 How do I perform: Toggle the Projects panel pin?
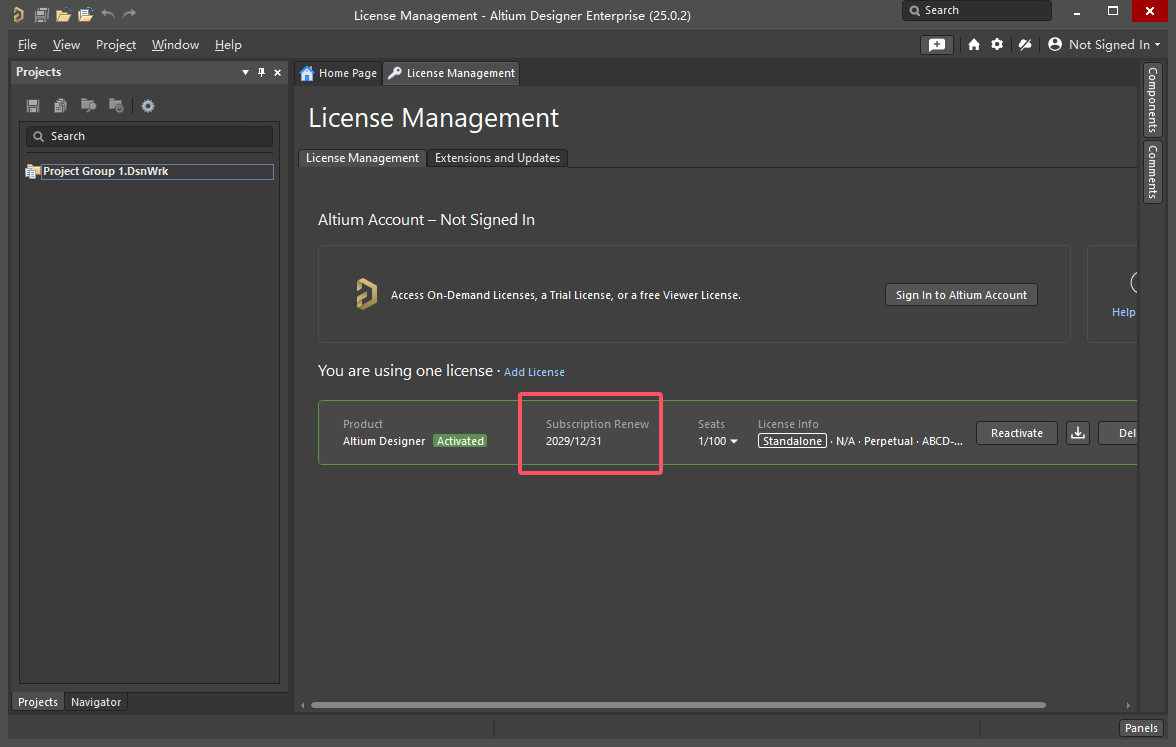point(262,72)
